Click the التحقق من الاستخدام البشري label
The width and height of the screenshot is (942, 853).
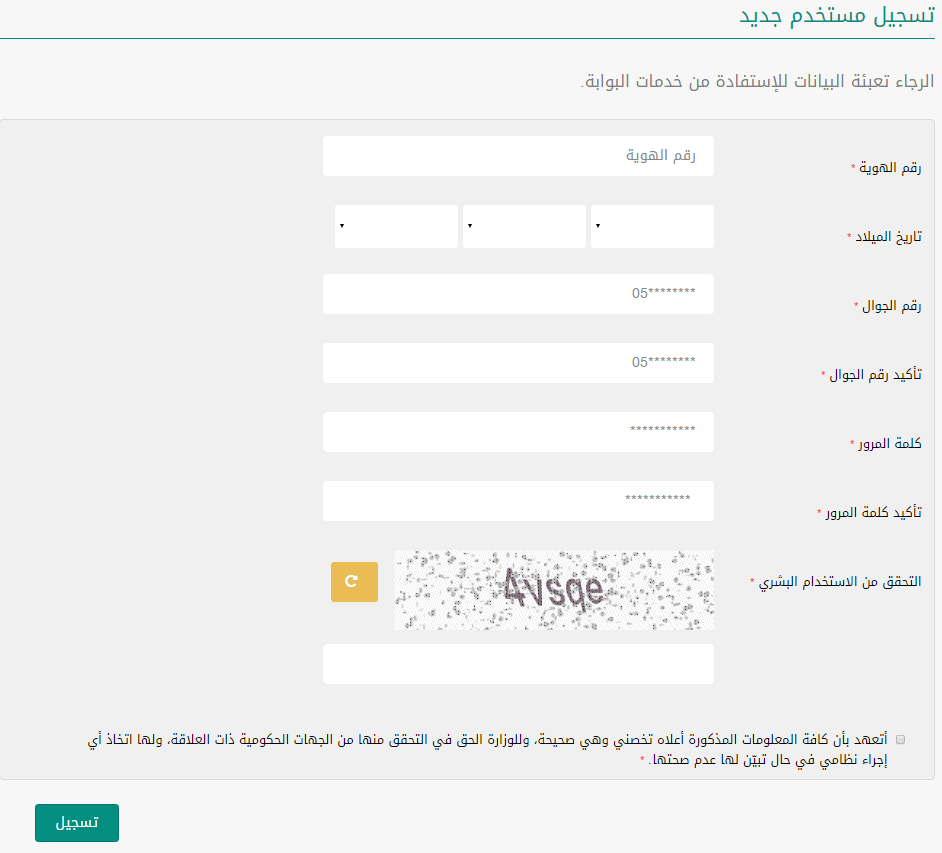pyautogui.click(x=839, y=581)
